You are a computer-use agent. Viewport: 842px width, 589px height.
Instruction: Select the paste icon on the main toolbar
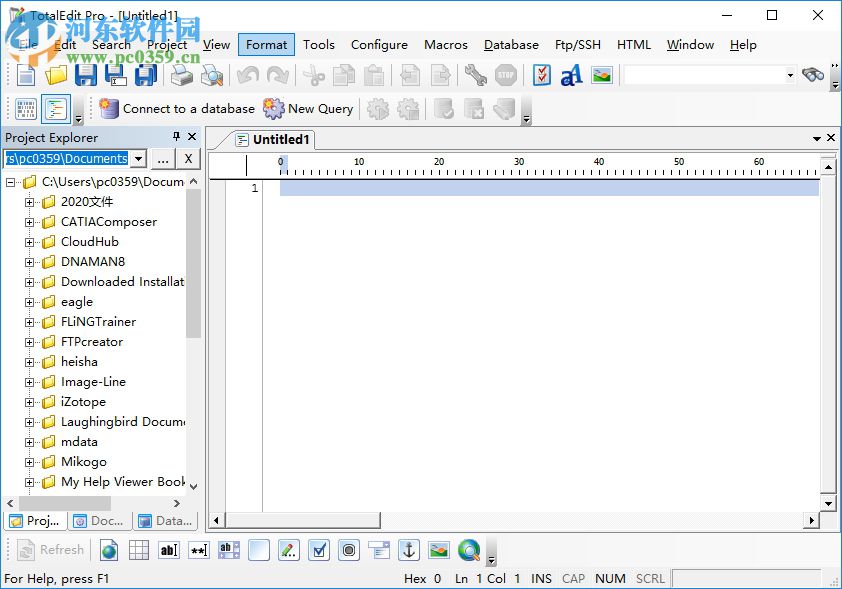tap(374, 74)
